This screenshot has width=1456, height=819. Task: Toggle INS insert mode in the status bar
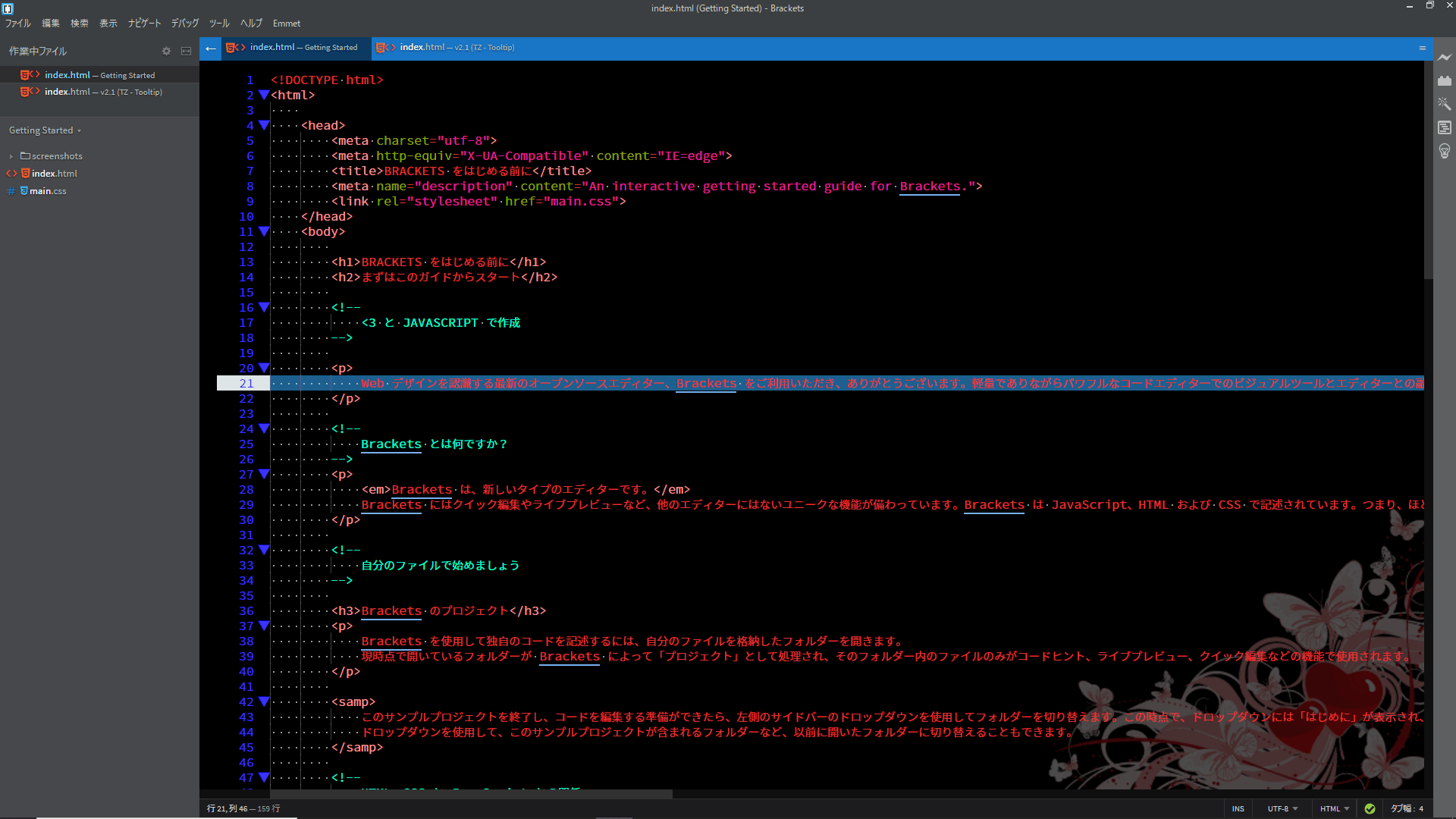click(1238, 808)
